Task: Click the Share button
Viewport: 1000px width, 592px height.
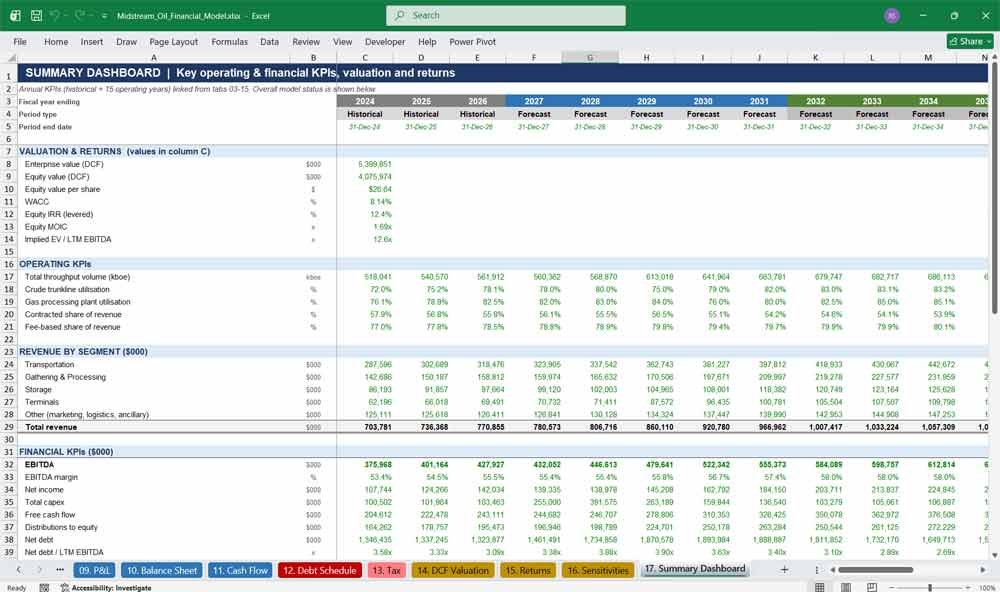Action: click(x=970, y=41)
